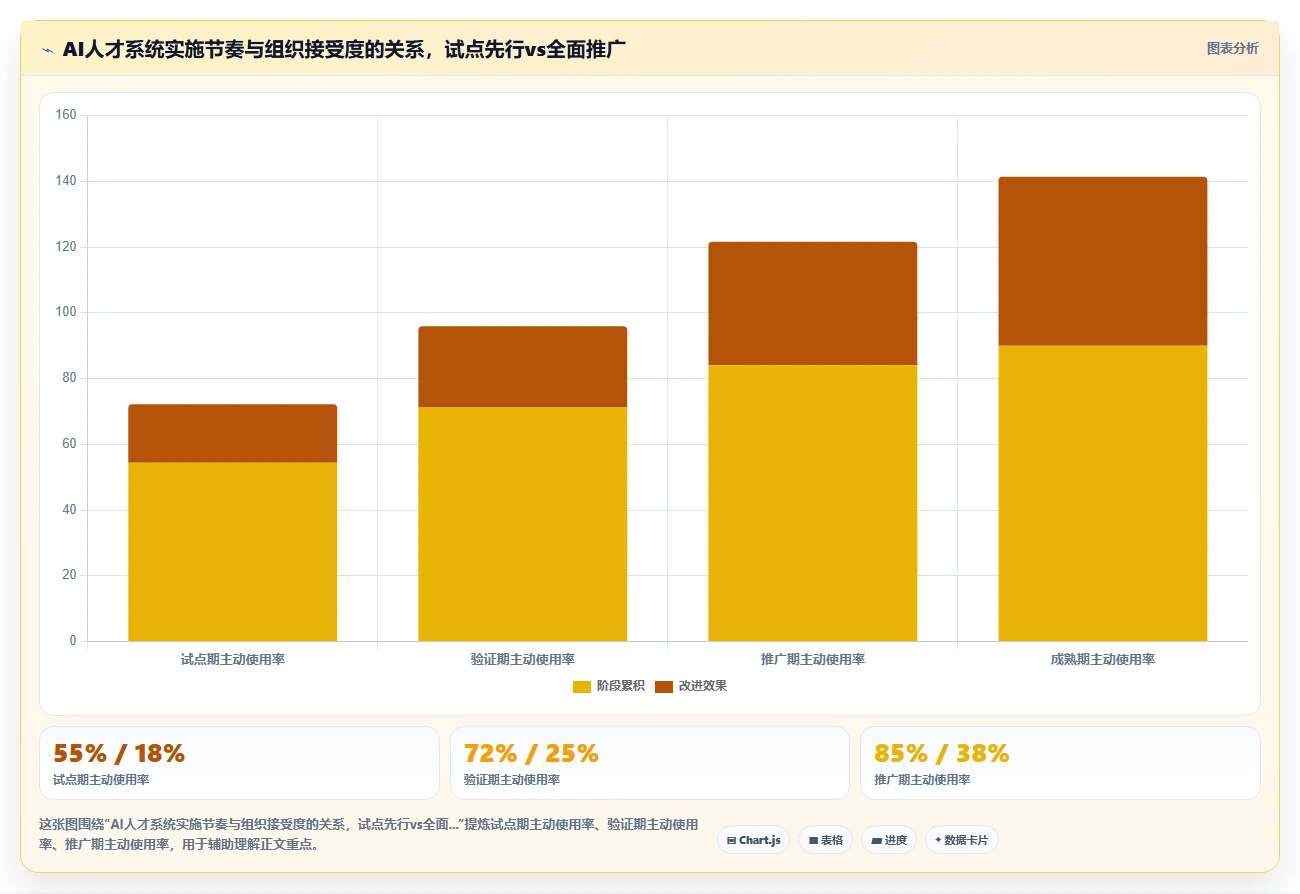1300x894 pixels.
Task: Click the brown bar segment for 验证期主动使用率
Action: click(x=522, y=366)
